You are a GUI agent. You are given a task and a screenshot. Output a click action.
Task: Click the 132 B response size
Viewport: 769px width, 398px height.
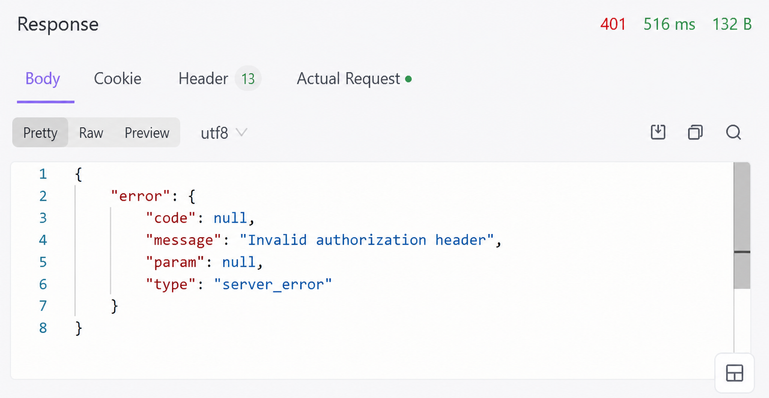coord(732,25)
